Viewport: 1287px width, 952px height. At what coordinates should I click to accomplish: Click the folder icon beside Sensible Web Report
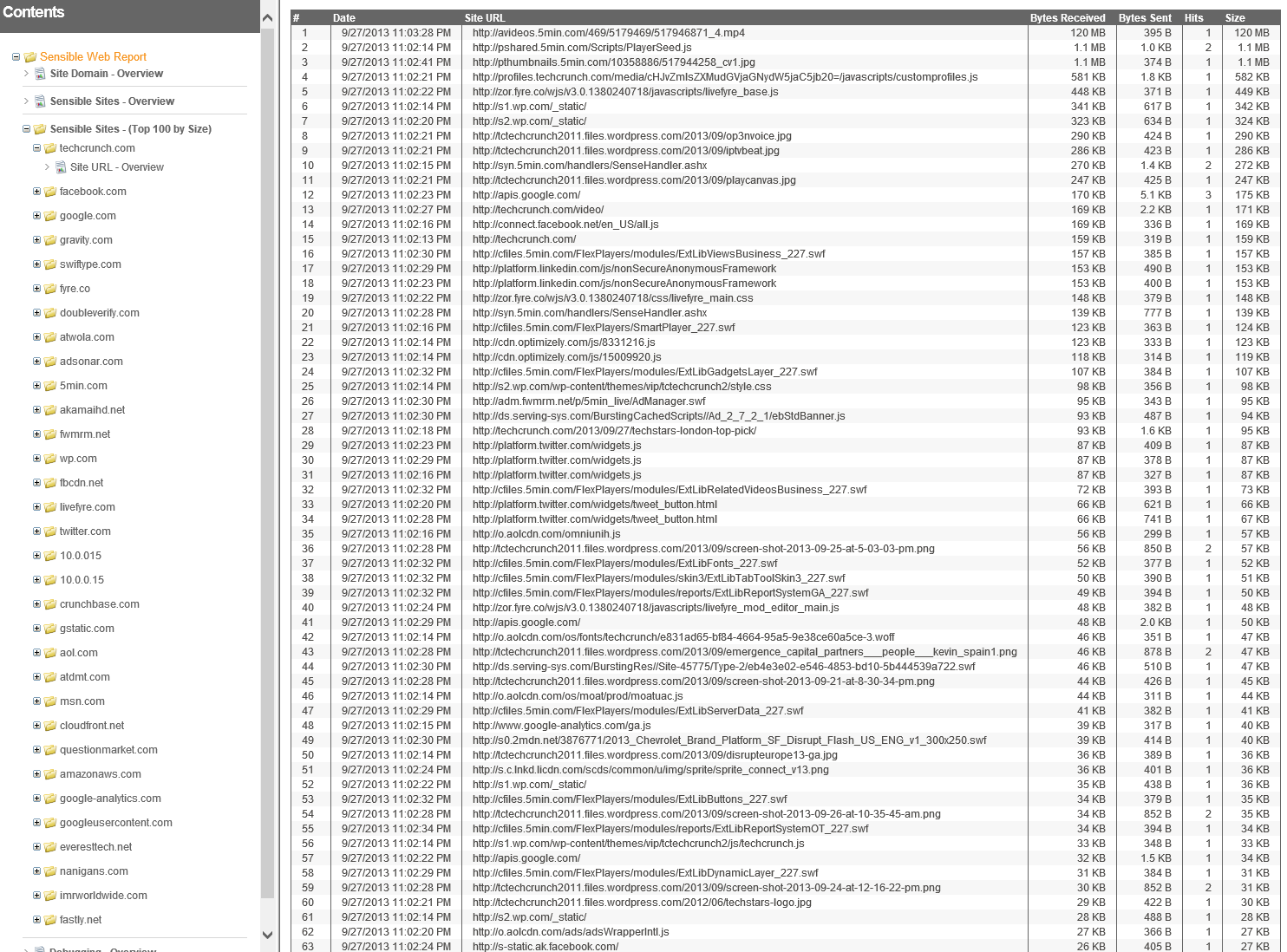click(30, 57)
